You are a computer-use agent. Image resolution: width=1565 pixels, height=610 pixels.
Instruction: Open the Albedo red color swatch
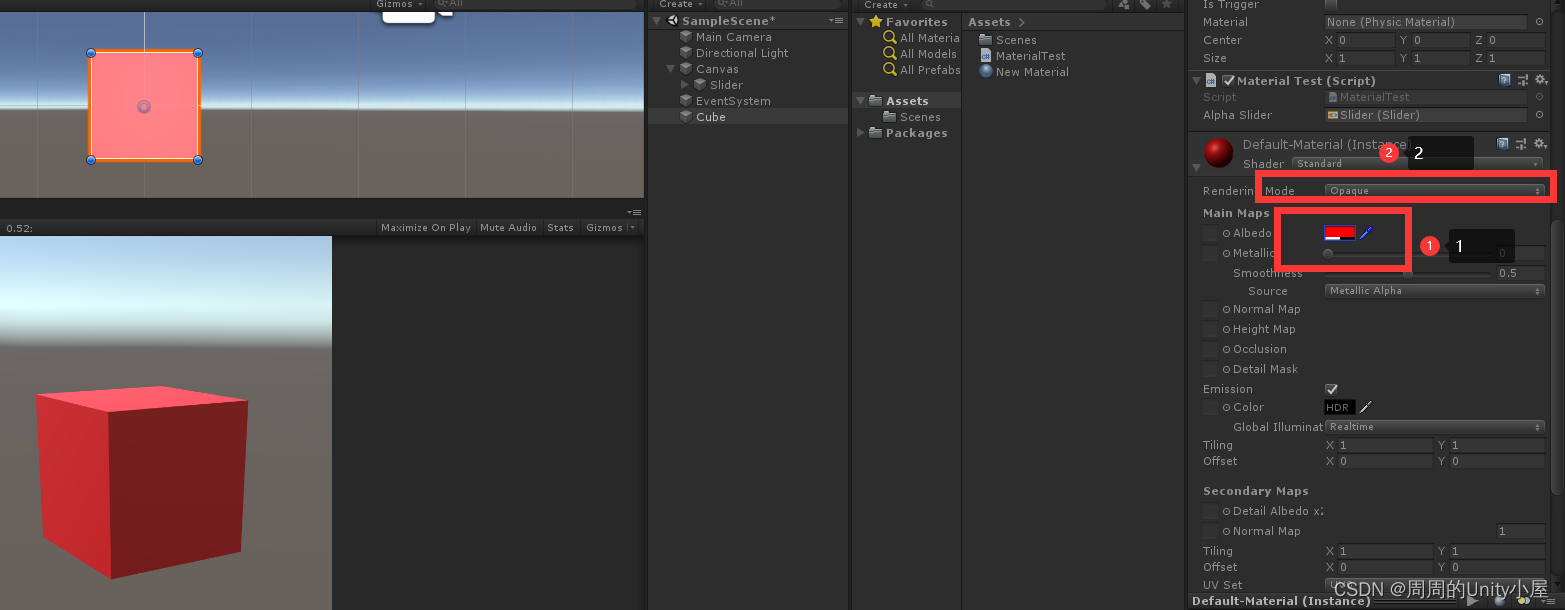click(1340, 233)
